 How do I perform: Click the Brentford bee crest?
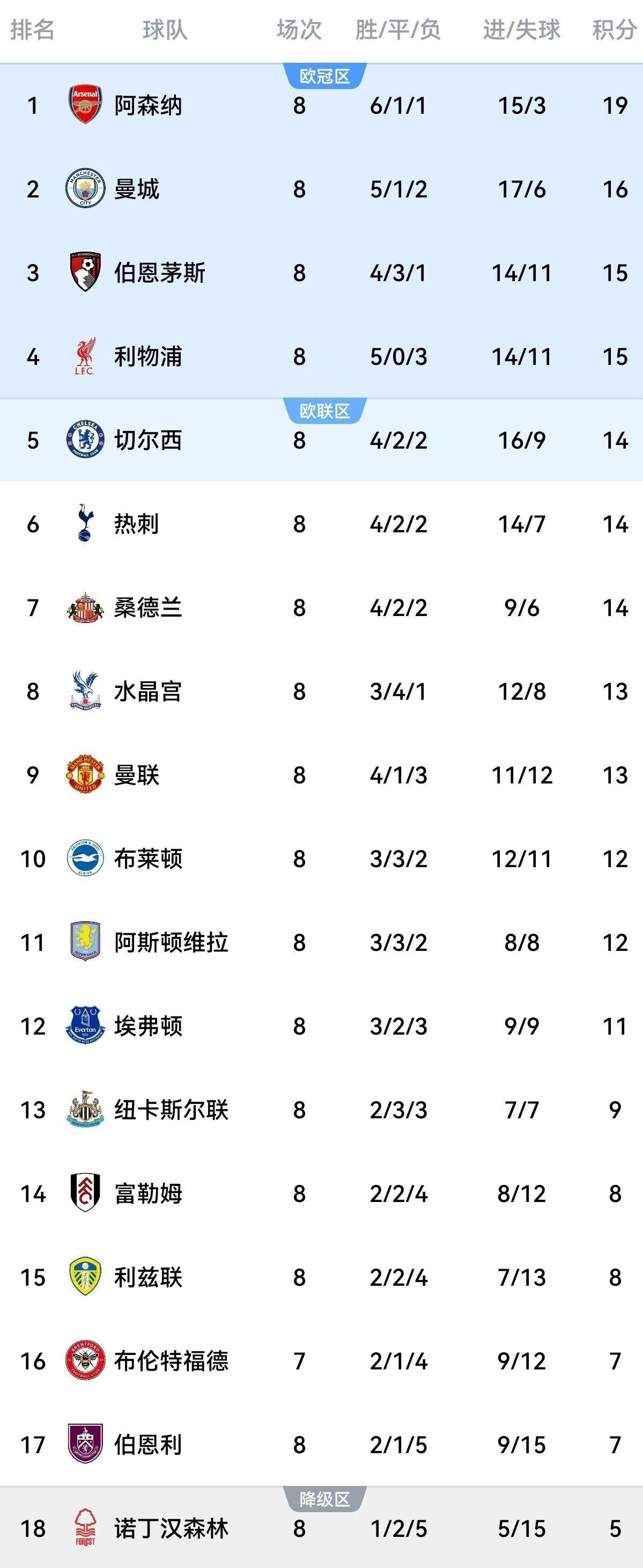pyautogui.click(x=85, y=1360)
